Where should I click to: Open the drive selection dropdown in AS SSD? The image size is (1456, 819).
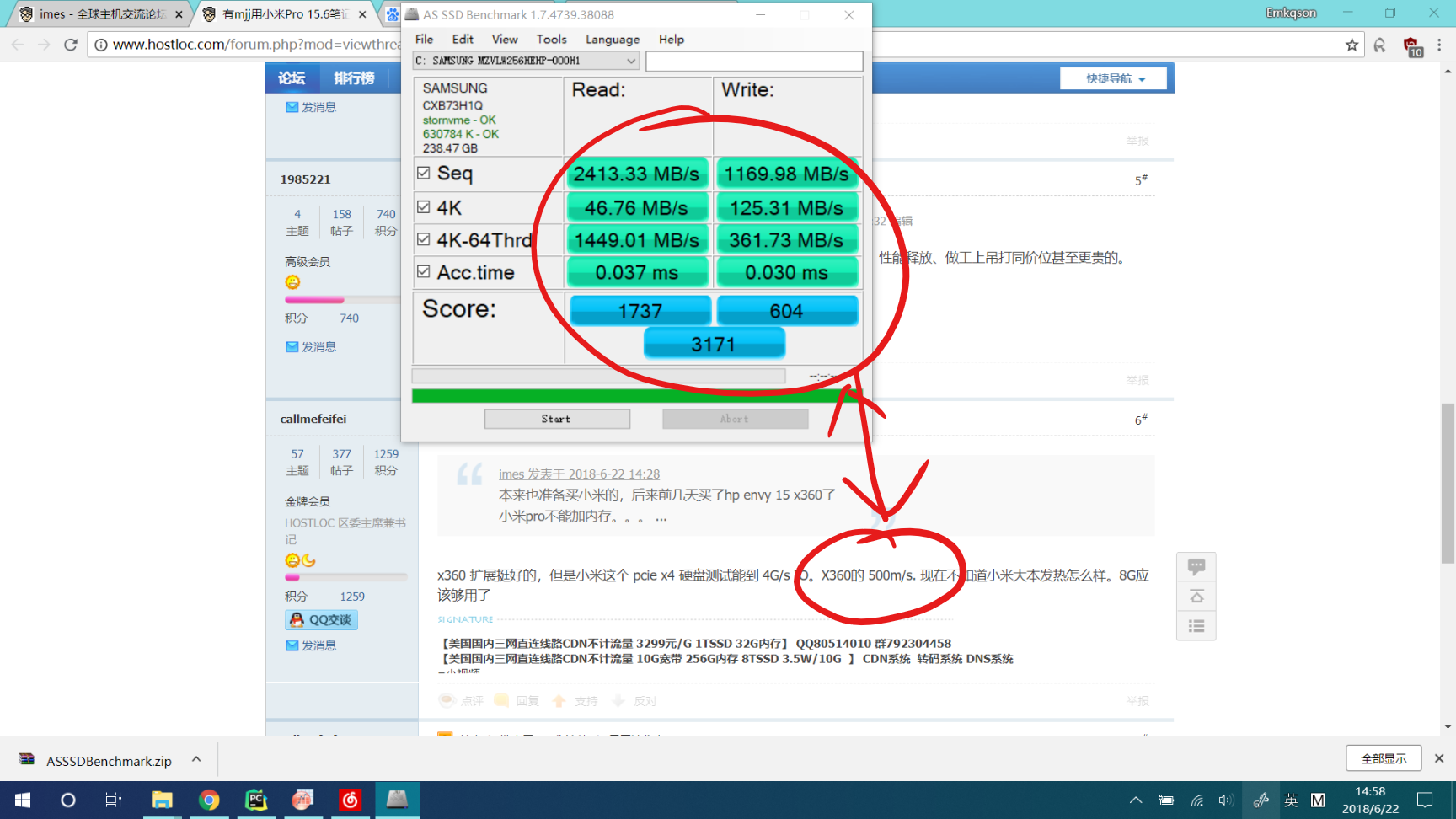tap(526, 61)
